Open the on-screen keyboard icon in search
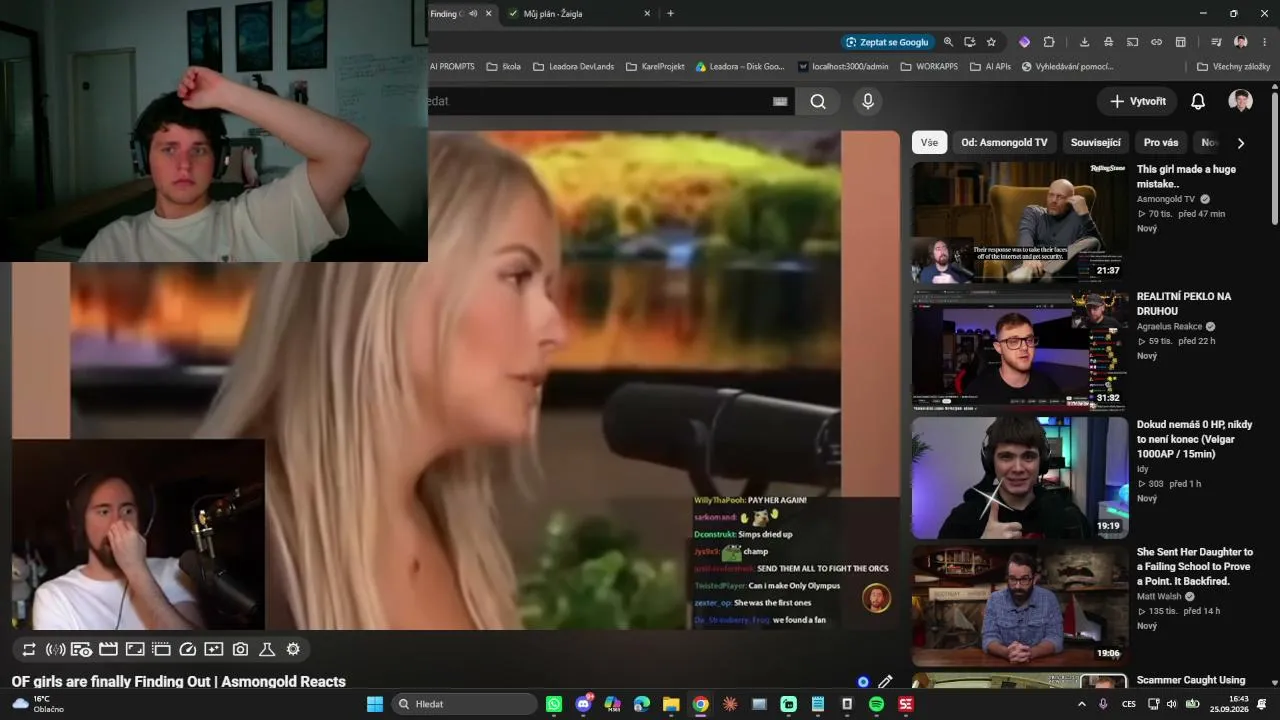Screen dimensions: 1280x720 click(x=780, y=101)
